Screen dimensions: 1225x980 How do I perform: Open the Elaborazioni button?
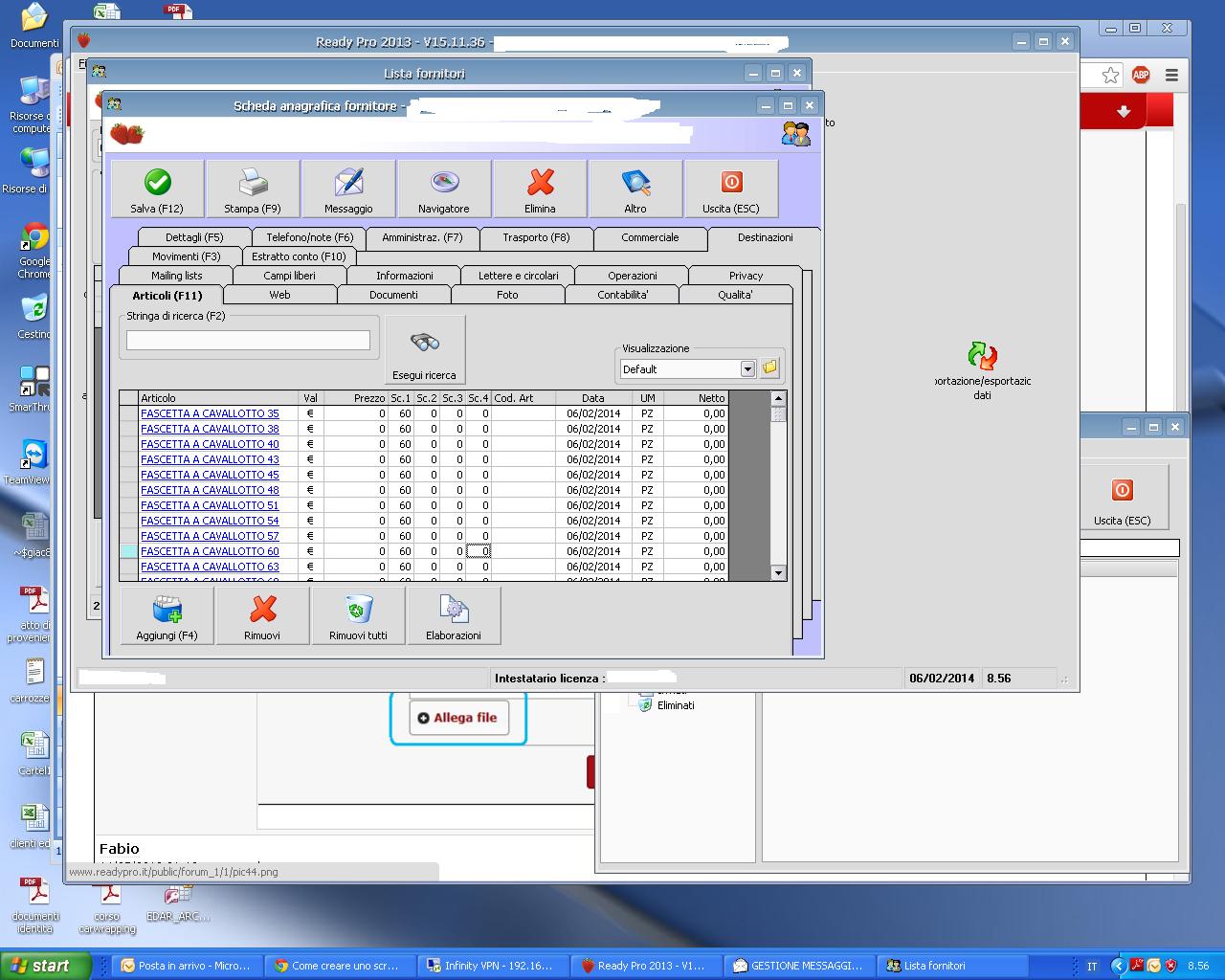(x=454, y=615)
